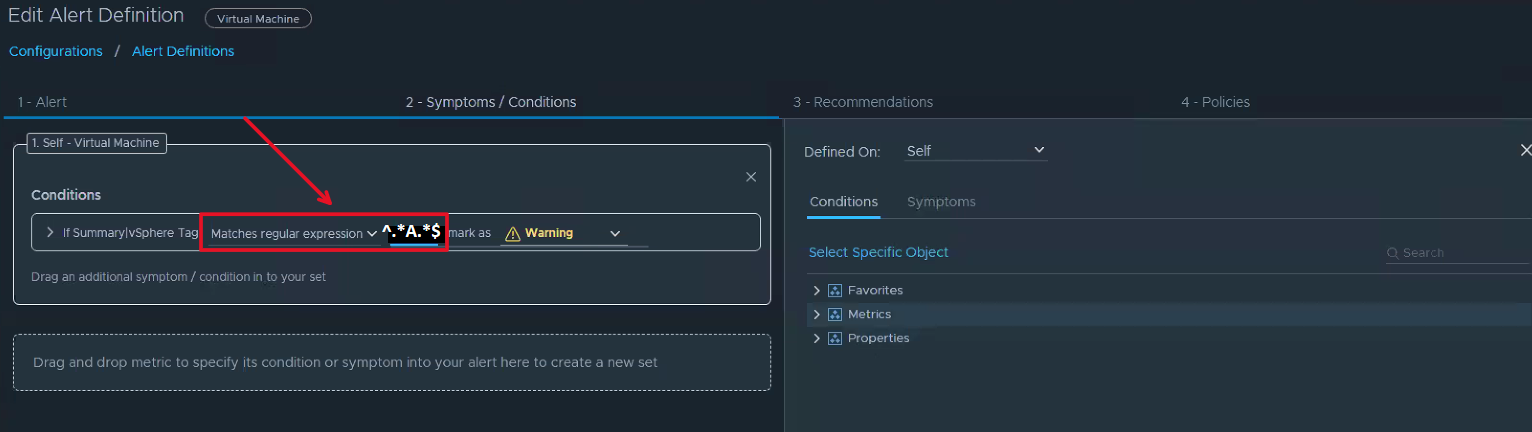
Task: Close the right-hand conditions panel
Action: click(x=1525, y=150)
